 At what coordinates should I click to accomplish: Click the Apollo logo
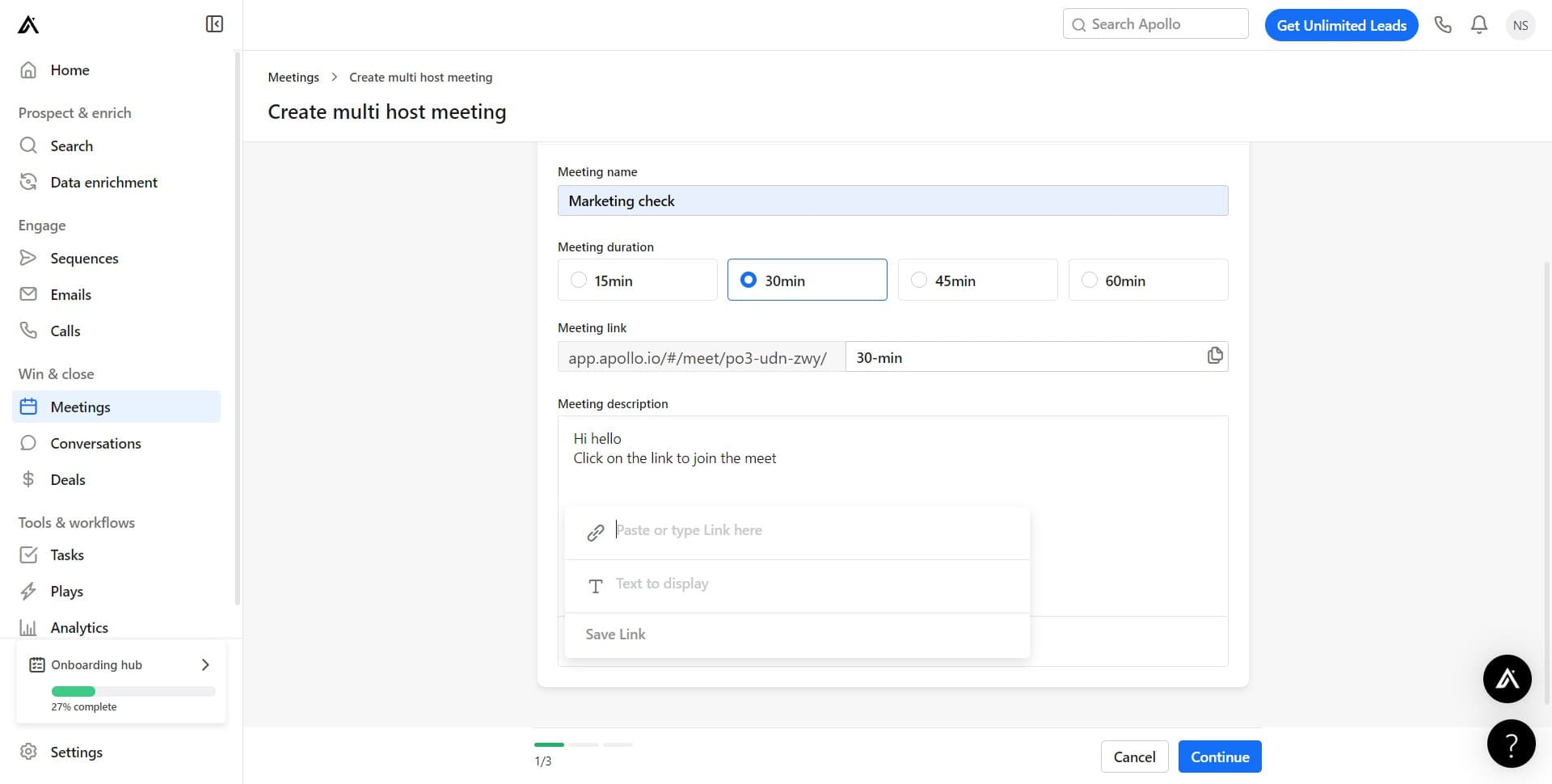27,24
